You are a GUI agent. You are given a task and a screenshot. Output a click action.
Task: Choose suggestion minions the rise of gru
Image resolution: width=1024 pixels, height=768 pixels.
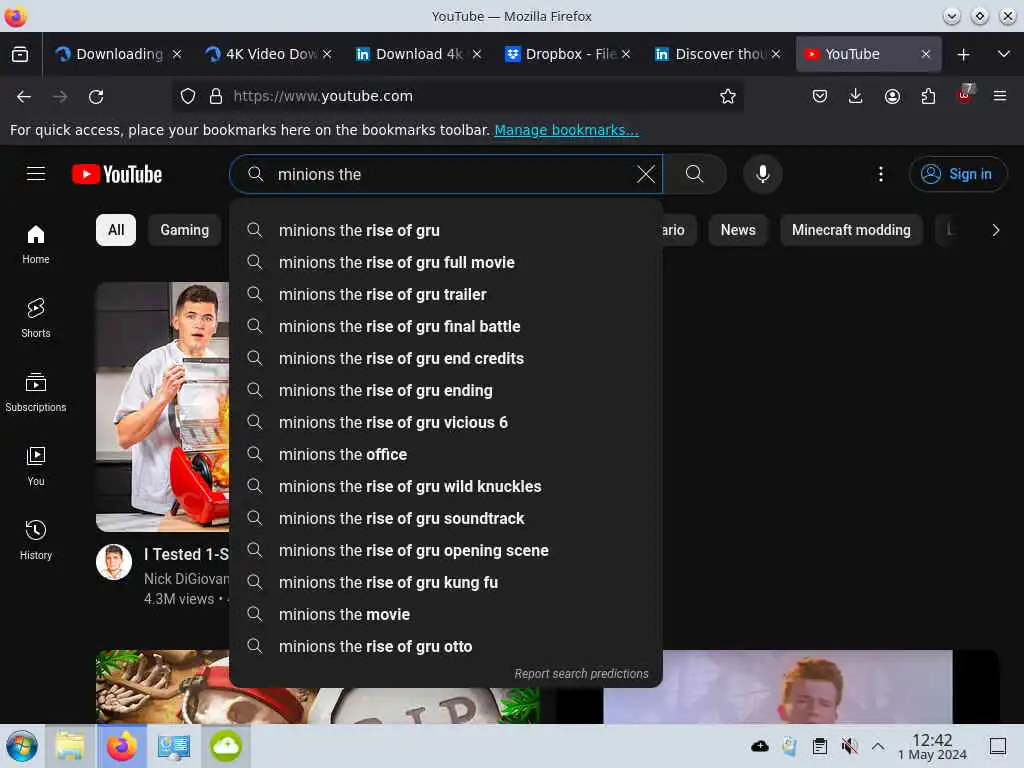point(446,231)
